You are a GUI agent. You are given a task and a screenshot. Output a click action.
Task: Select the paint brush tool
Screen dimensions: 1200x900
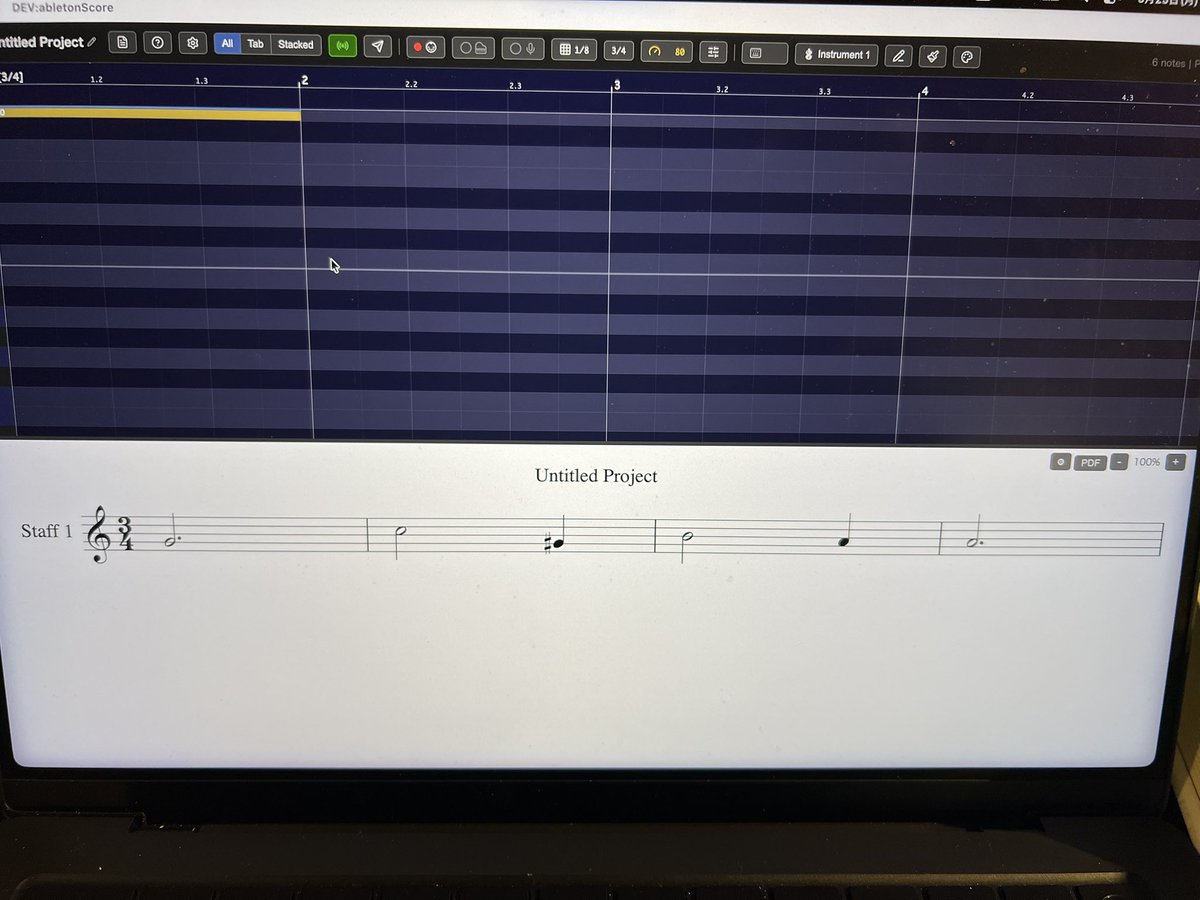pyautogui.click(x=932, y=56)
